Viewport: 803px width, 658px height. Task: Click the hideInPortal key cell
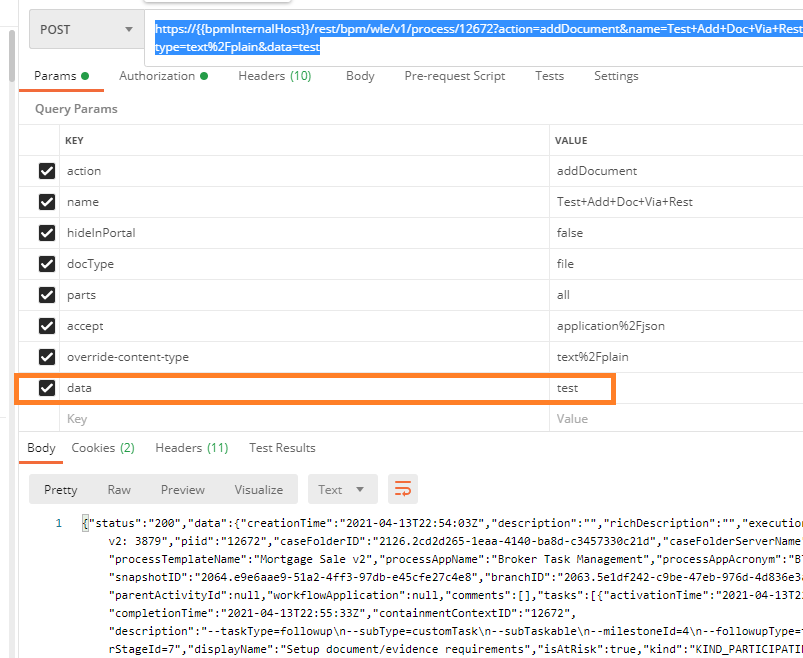pos(304,233)
